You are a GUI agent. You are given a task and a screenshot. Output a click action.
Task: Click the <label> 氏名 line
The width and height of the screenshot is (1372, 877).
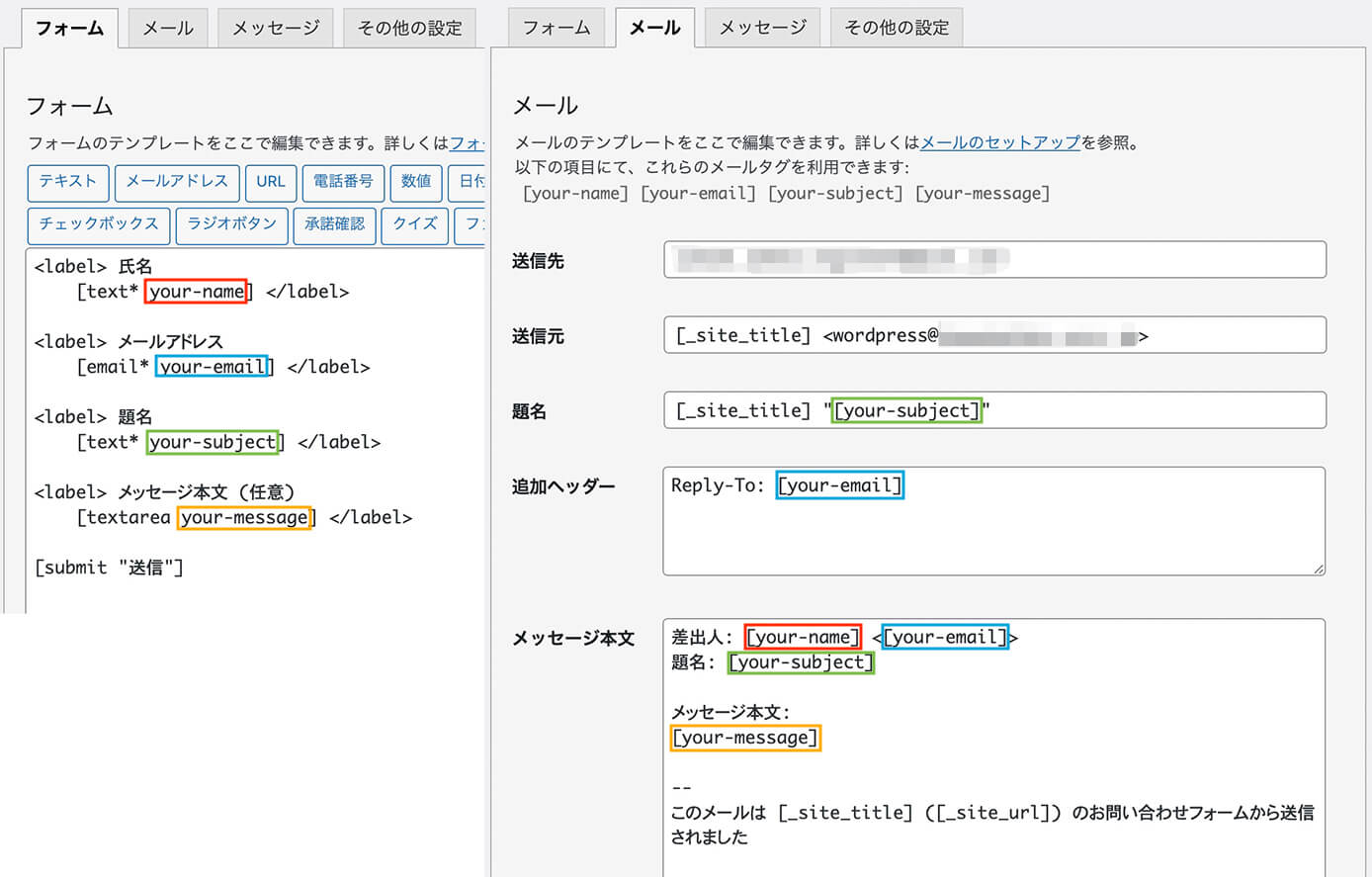[93, 267]
